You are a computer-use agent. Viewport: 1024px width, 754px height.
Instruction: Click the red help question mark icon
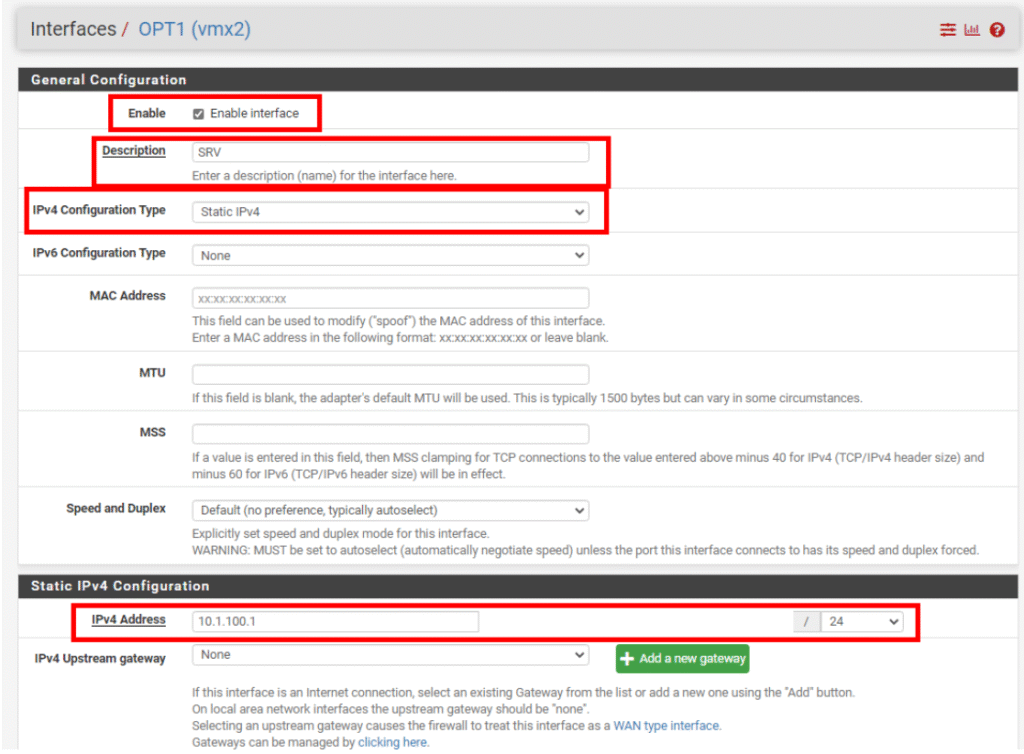coord(997,30)
